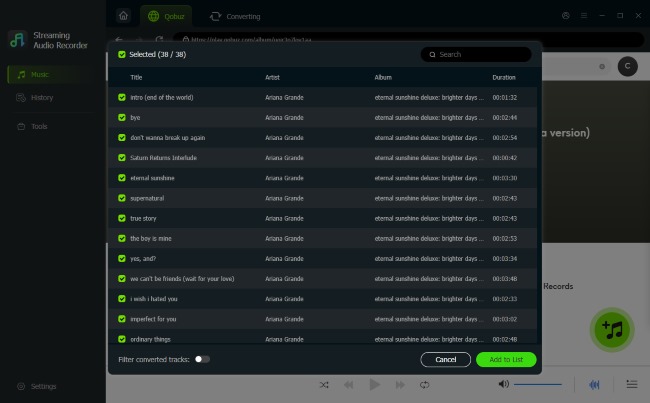Click the Title column header
Screen dimensions: 650x403
click(136, 77)
